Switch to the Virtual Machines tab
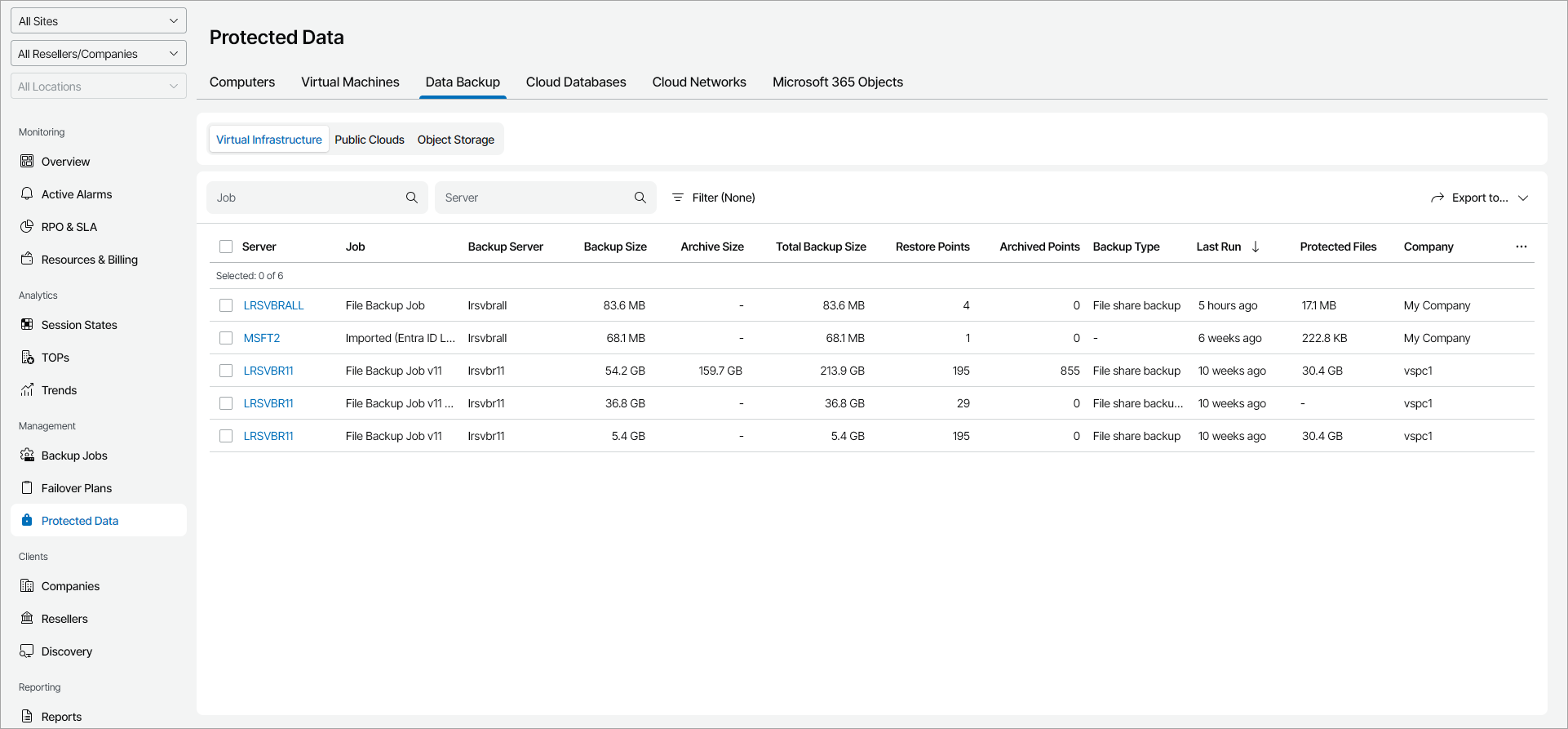The height and width of the screenshot is (729, 1568). pyautogui.click(x=350, y=82)
